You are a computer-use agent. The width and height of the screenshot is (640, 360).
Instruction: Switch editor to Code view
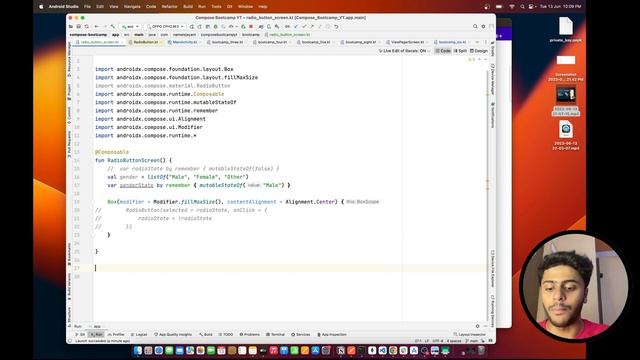[443, 51]
